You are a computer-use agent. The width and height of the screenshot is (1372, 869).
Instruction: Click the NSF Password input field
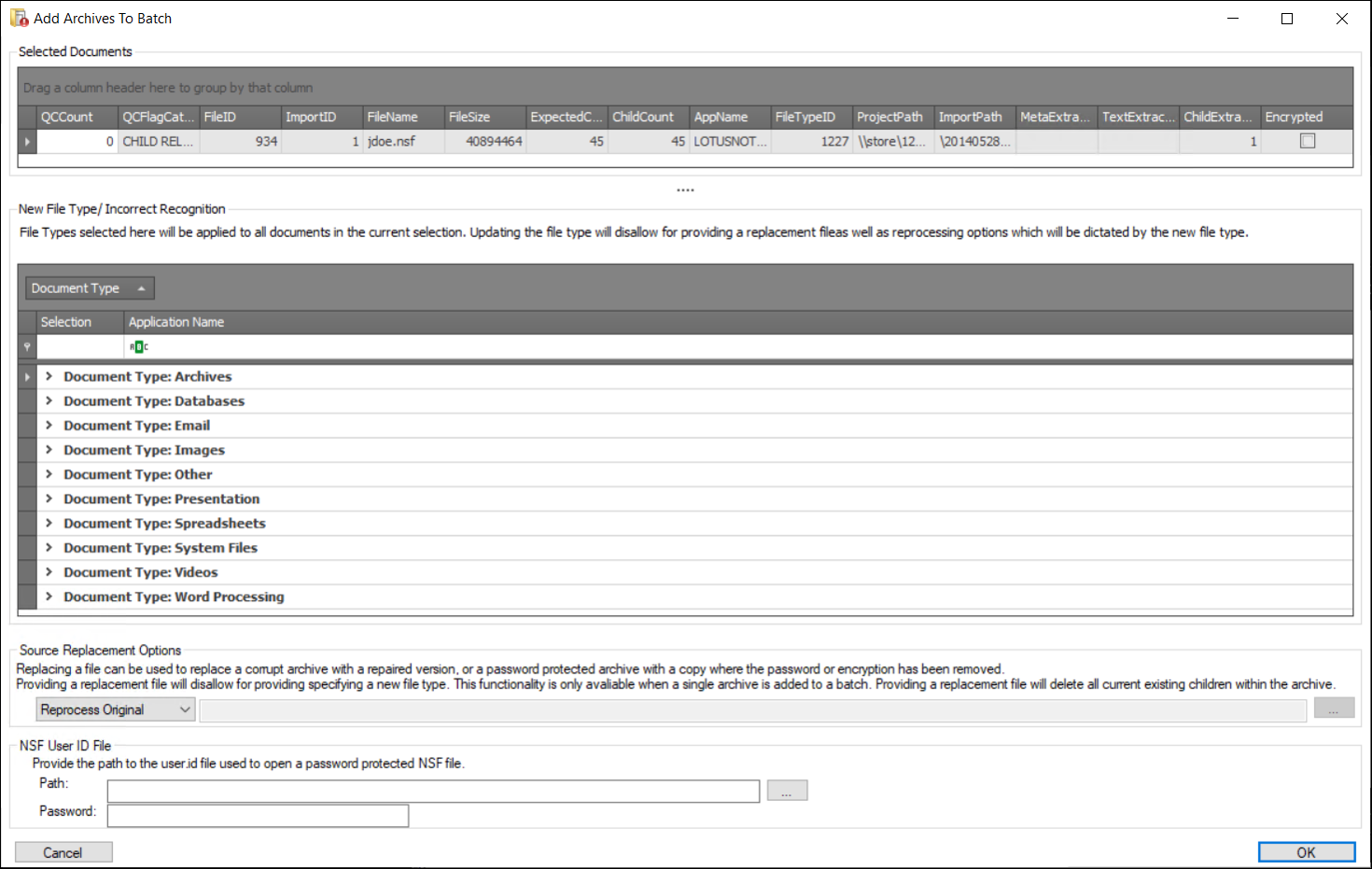(x=258, y=816)
